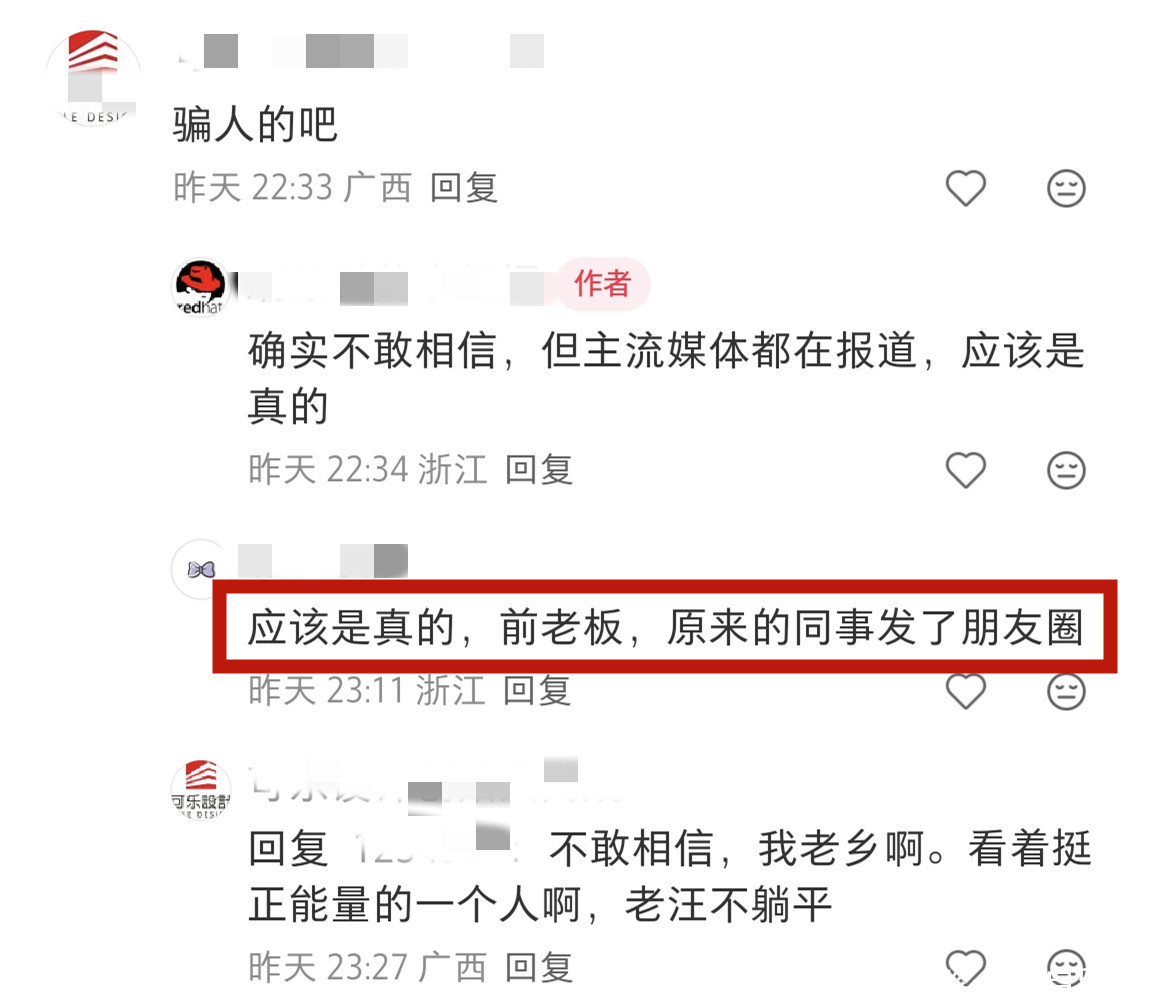Tap dislike face on the 骗人的吧 comment
The width and height of the screenshot is (1152, 1005).
(1066, 188)
